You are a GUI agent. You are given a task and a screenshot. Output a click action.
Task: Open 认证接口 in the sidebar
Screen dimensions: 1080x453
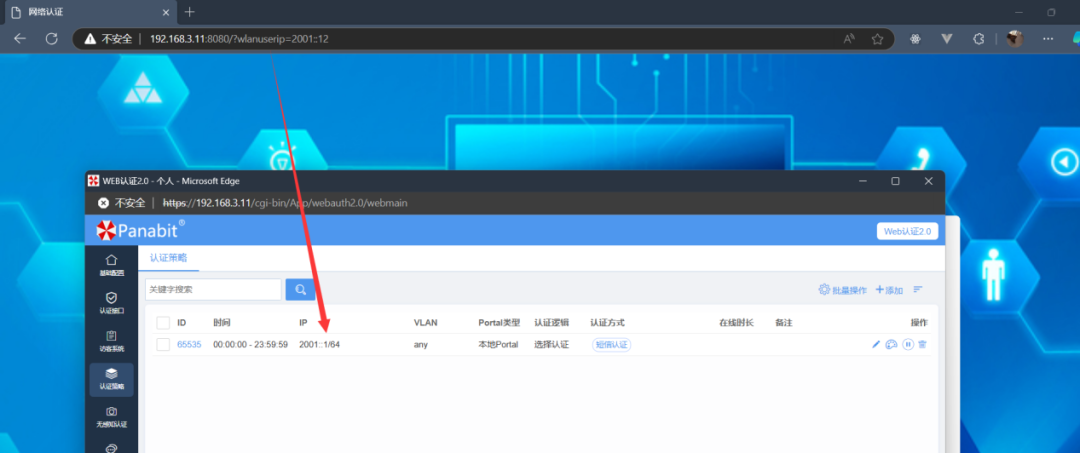coord(112,302)
